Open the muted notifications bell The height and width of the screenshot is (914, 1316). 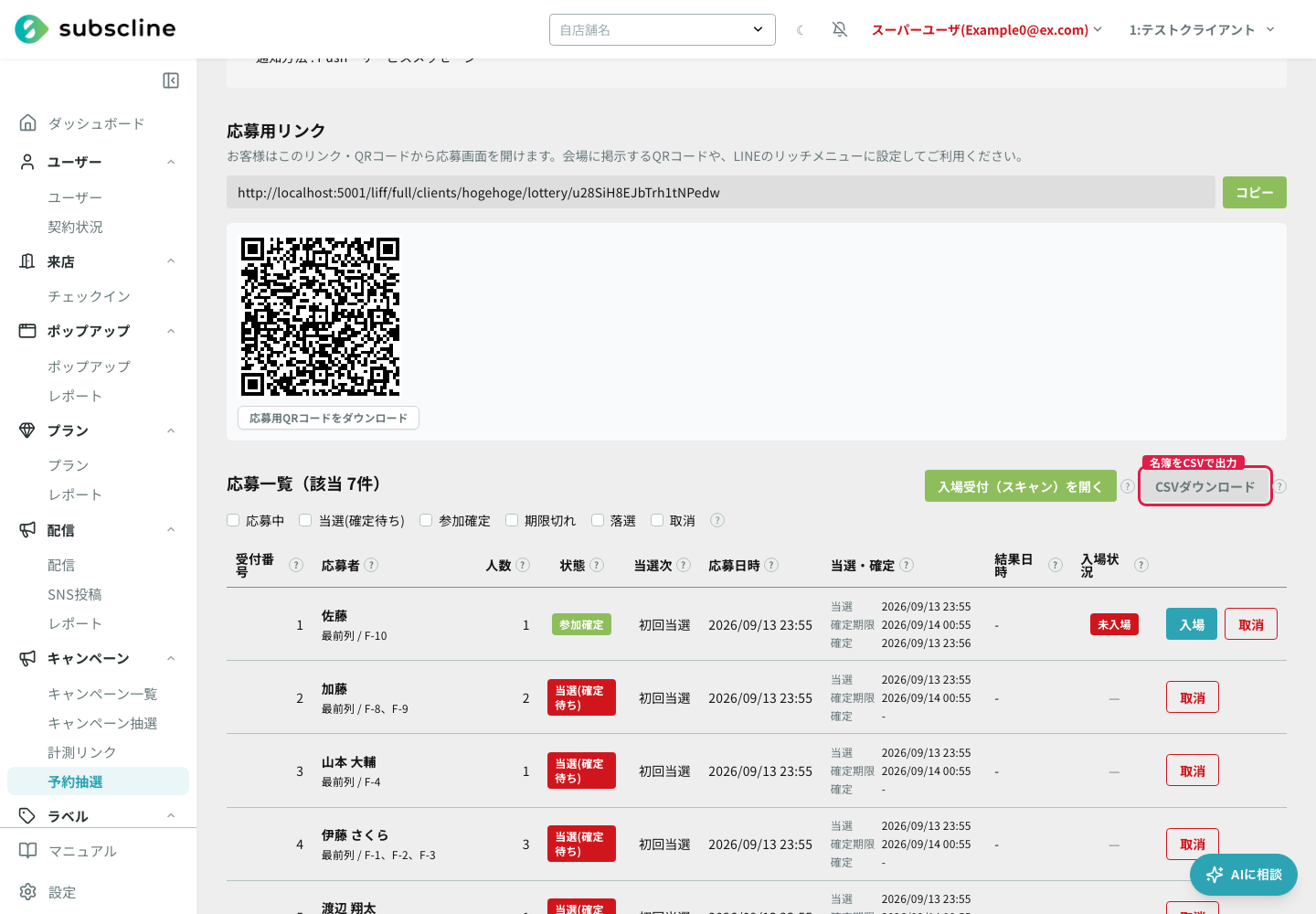coord(840,30)
